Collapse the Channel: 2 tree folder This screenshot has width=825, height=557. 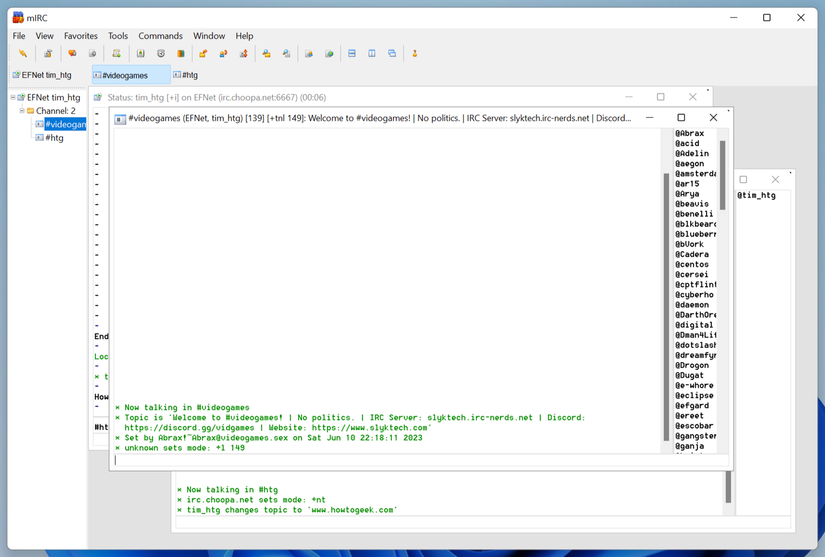click(22, 111)
